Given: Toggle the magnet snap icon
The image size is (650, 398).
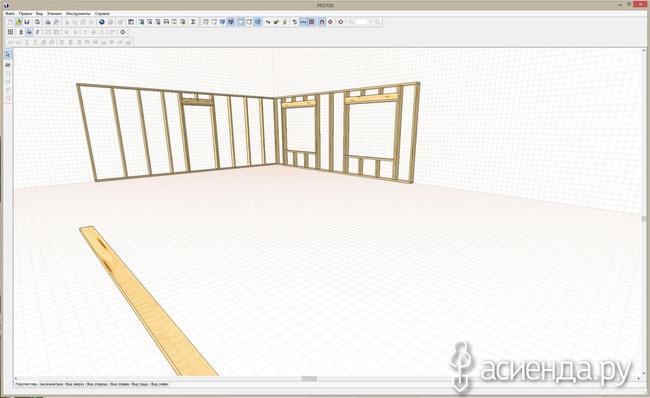Looking at the screenshot, I should tap(322, 22).
